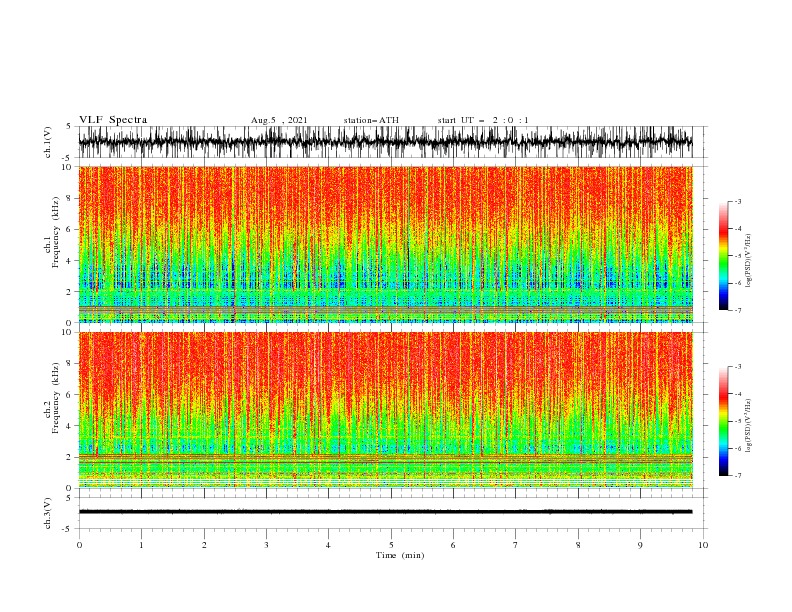Image resolution: width=792 pixels, height=612 pixels.
Task: Click the ch.1 color bar "log(PSD)(V²/Hz)" label
Action: click(749, 261)
